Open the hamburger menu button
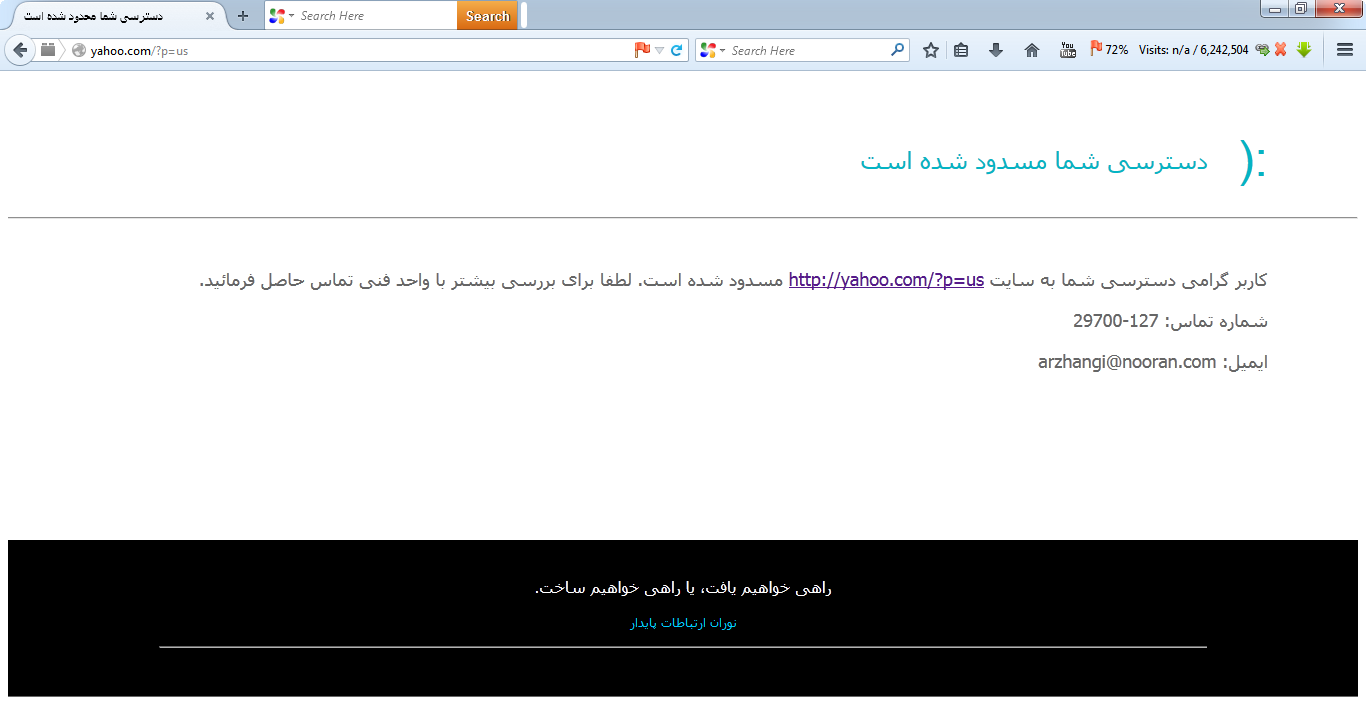This screenshot has width=1366, height=728. point(1345,50)
